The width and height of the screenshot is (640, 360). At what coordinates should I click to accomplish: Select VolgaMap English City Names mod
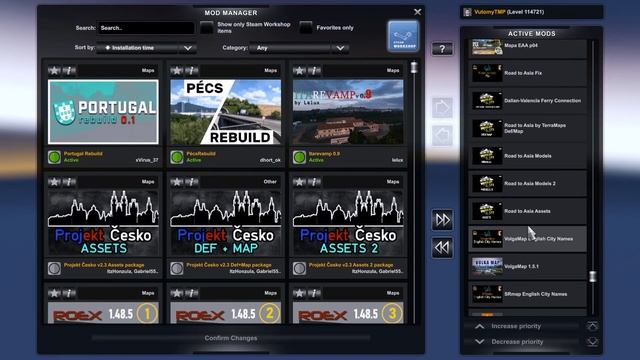click(527, 239)
